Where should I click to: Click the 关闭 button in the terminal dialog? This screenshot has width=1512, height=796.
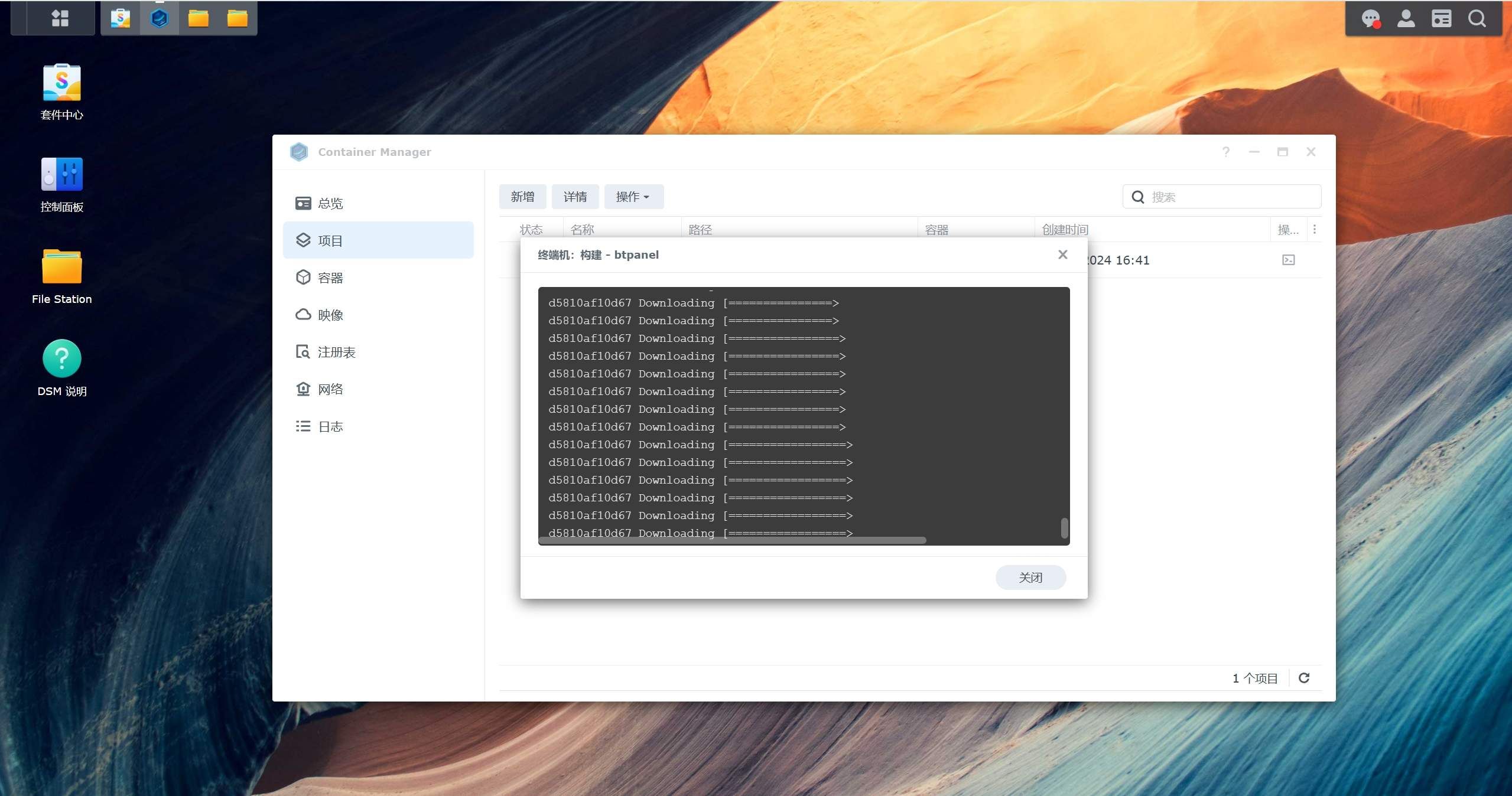point(1030,578)
